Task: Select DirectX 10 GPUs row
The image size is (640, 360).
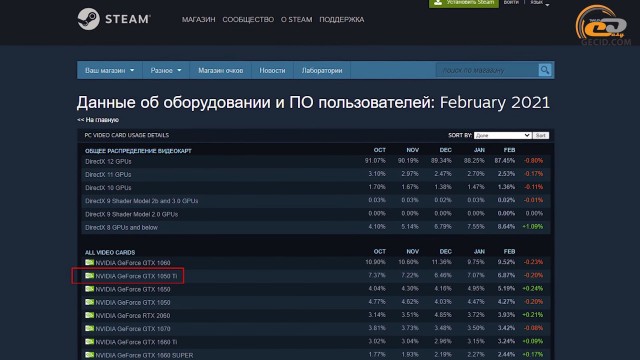Action: click(316, 187)
